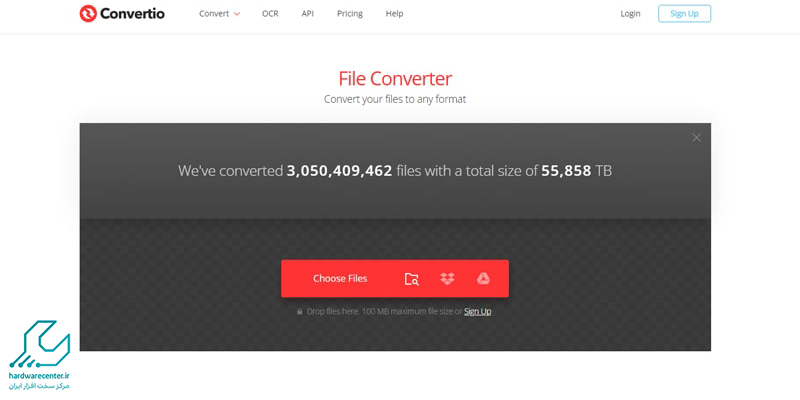Click the Login link

coord(630,14)
